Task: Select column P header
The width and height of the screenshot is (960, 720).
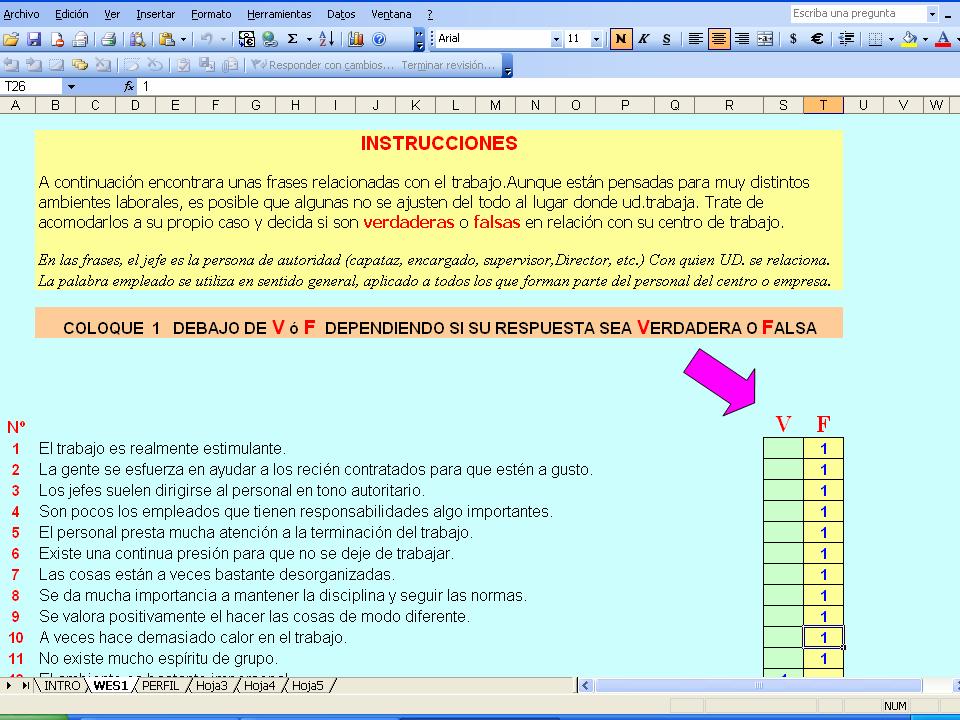Action: [x=625, y=105]
